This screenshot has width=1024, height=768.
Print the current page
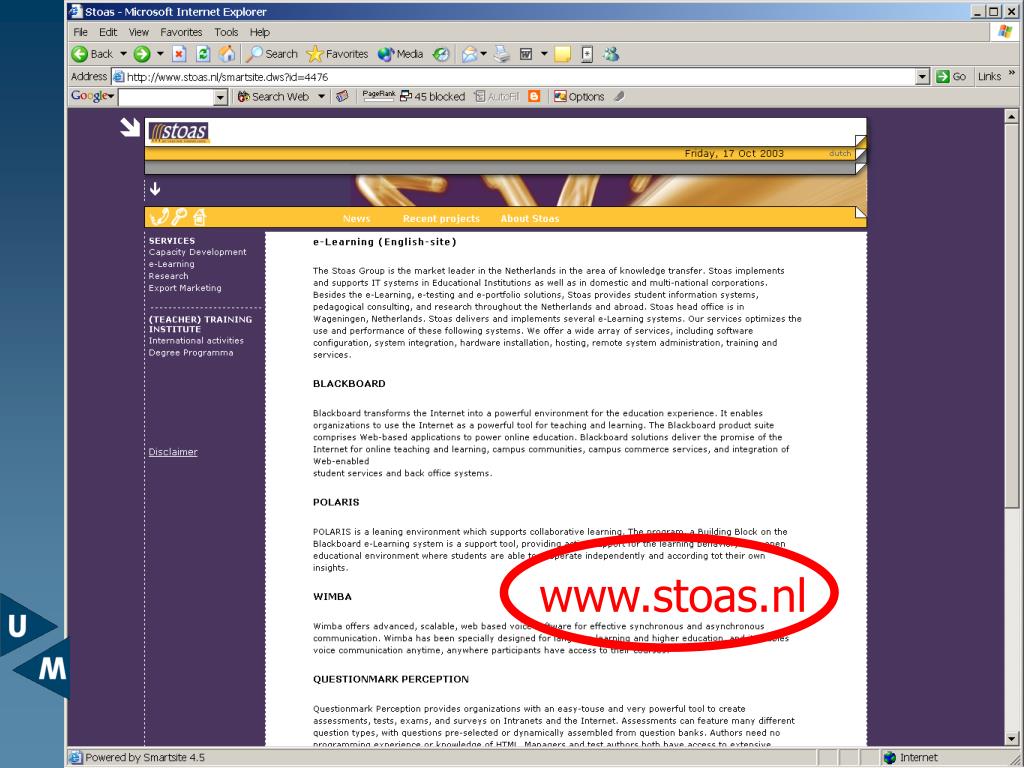point(502,54)
